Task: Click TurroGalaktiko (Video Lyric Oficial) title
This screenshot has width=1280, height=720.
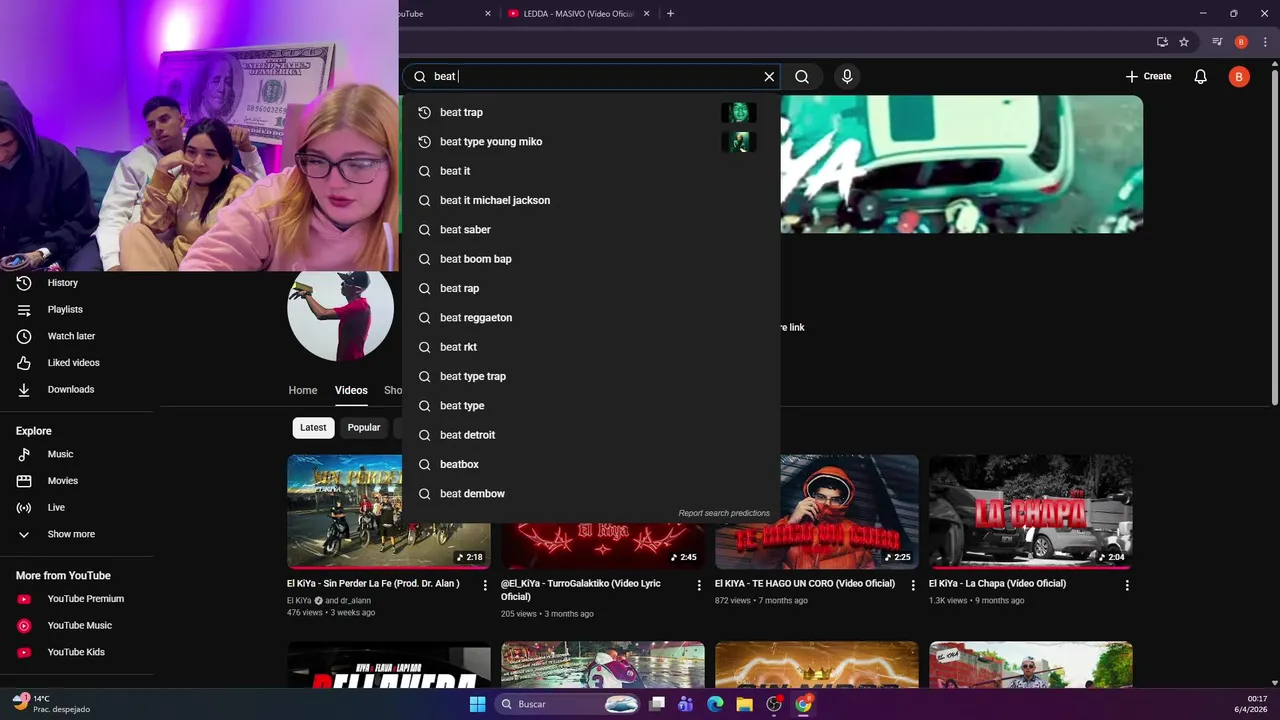Action: [581, 590]
